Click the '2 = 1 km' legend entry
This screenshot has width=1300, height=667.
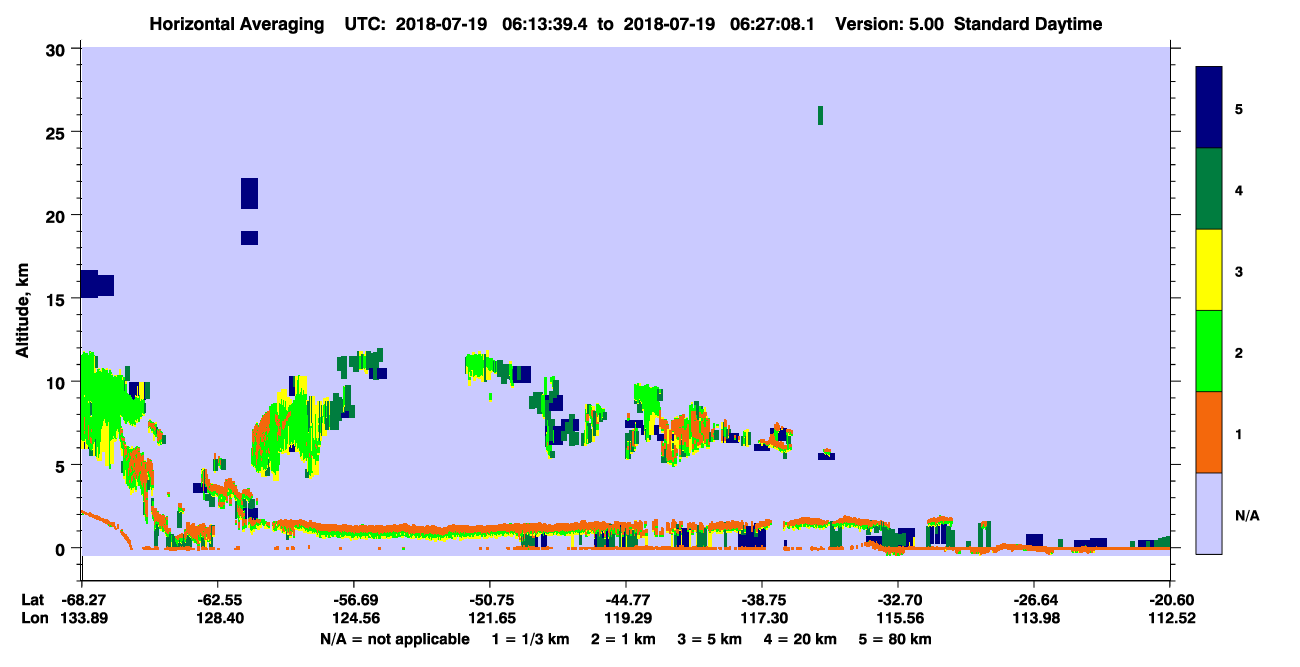coord(625,639)
